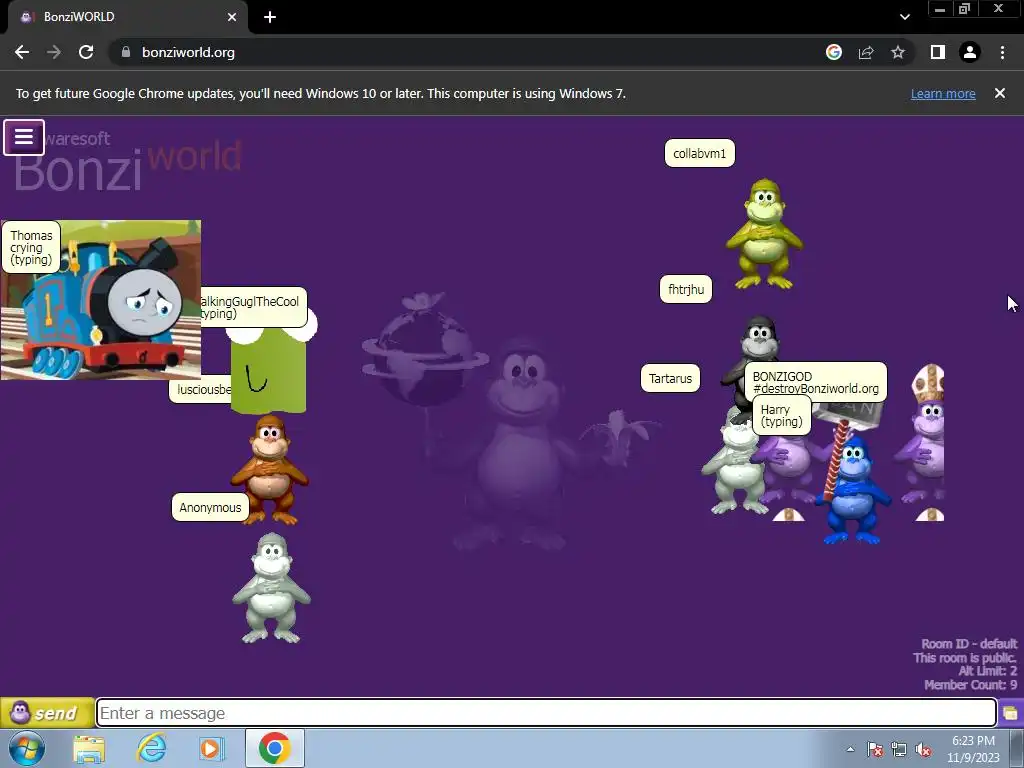Click the taskbar clock showing 6:23 PM

[x=973, y=749]
